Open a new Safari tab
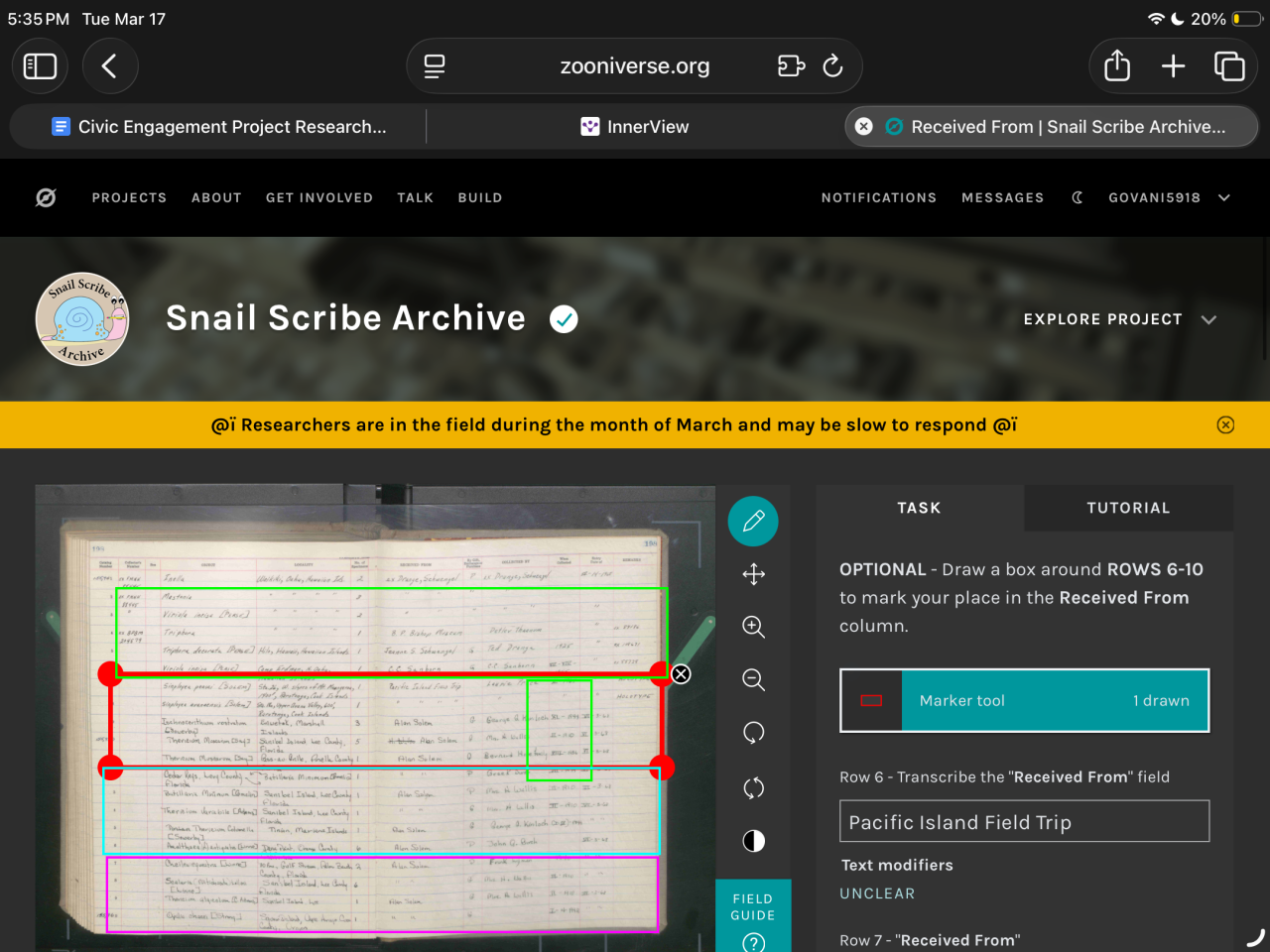Screen dimensions: 1270x952 pos(1174,66)
